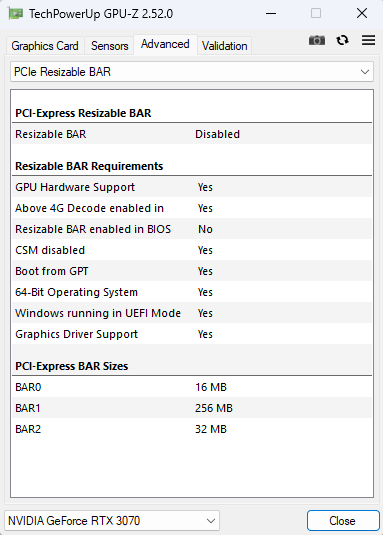Click the GPU Hardware Support row
383x535 pixels.
coord(192,187)
